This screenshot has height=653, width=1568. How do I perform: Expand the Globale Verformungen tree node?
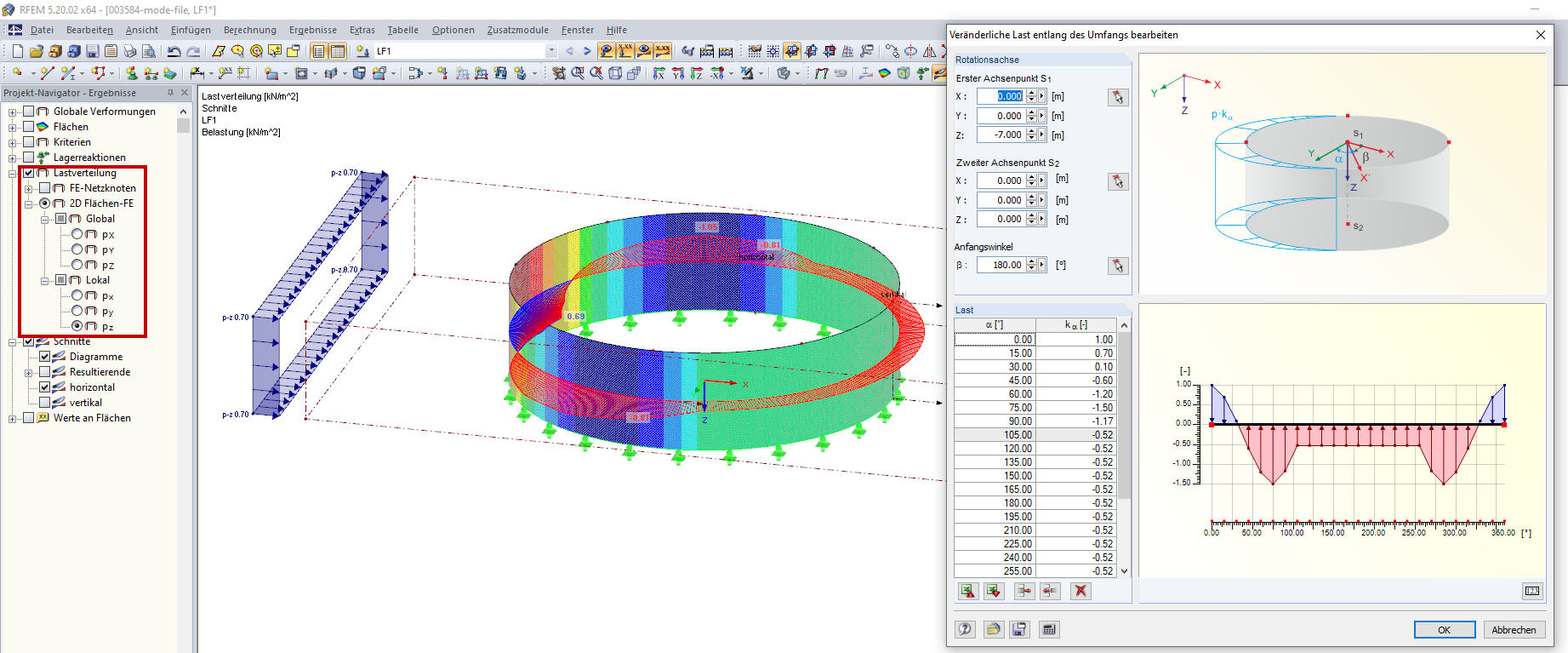point(13,112)
